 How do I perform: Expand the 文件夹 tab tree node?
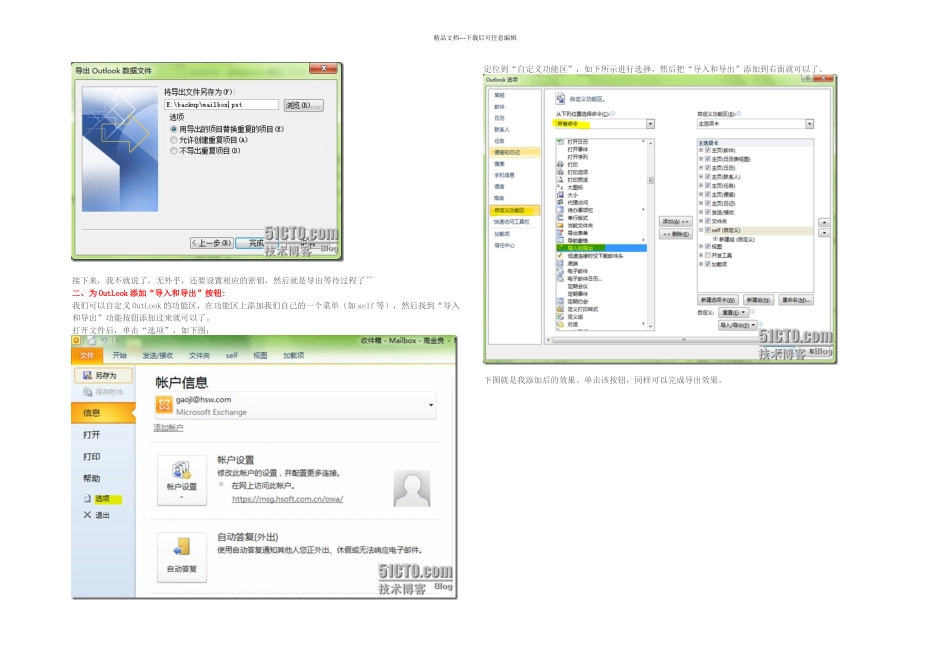(701, 221)
